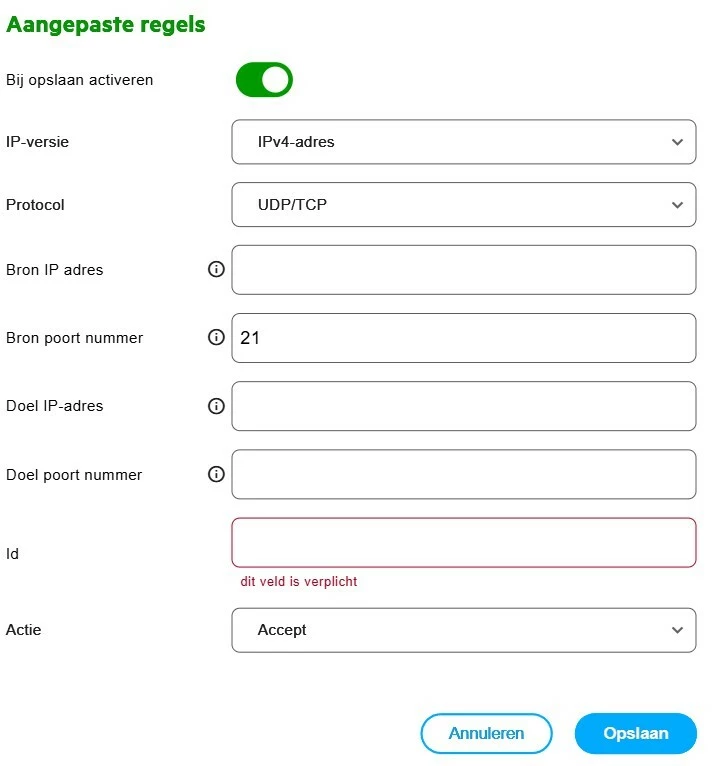Click the Bron poort nummer field containing 21

[x=463, y=338]
